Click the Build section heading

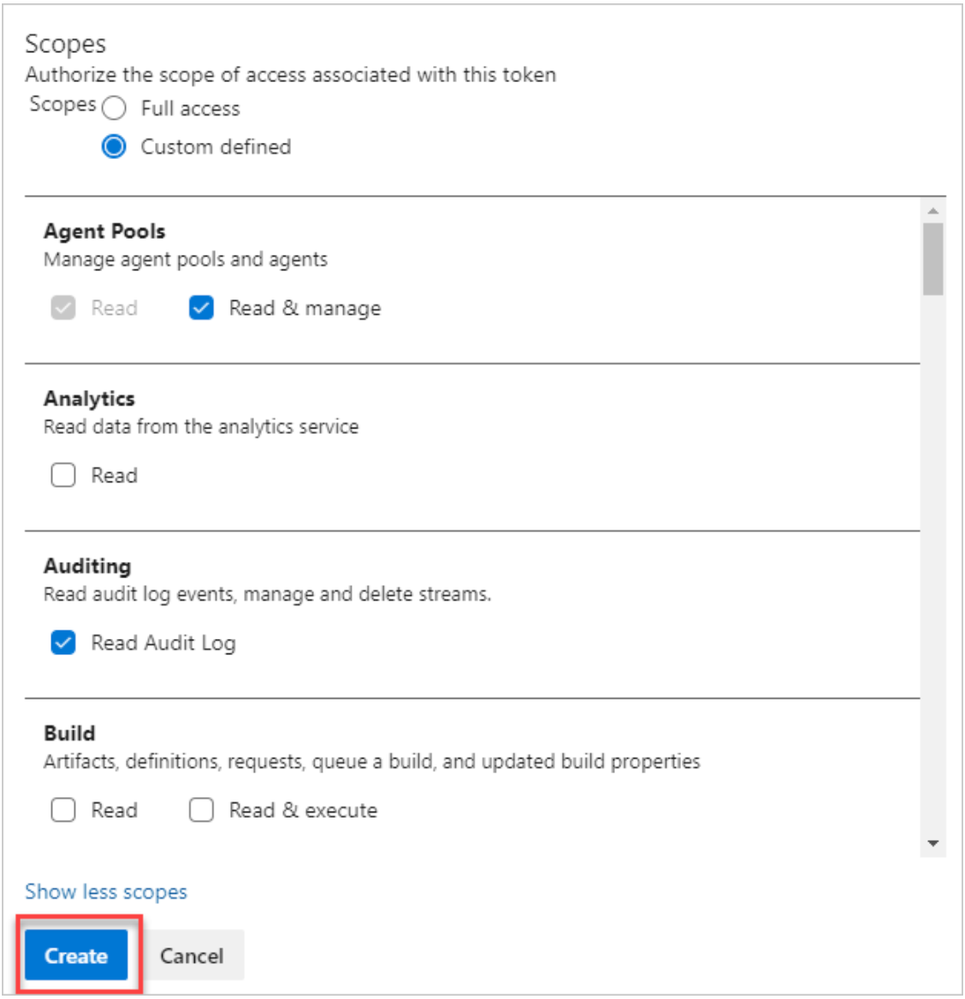tap(70, 733)
